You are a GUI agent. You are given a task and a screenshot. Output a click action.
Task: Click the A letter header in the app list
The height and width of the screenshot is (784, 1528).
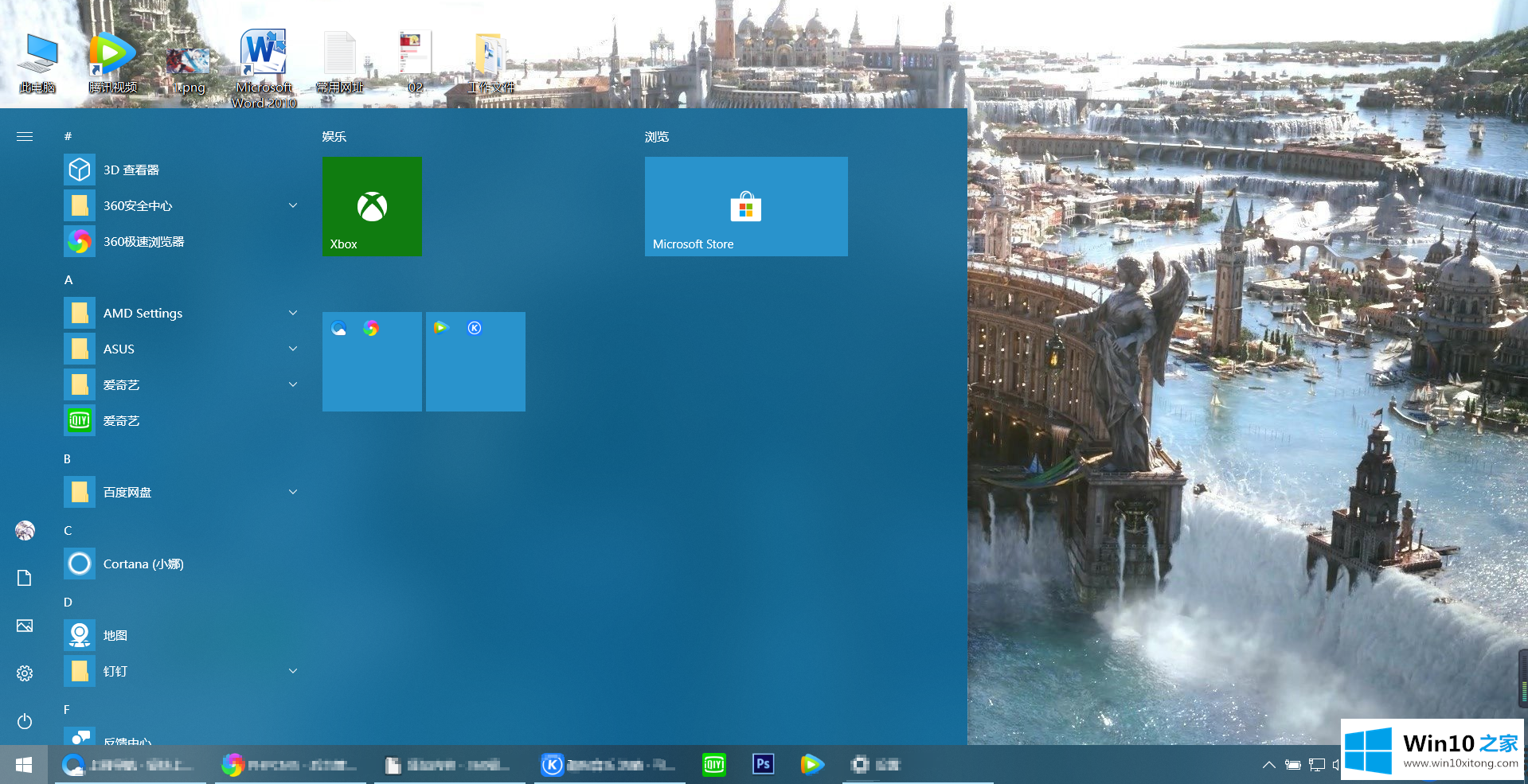pyautogui.click(x=68, y=280)
